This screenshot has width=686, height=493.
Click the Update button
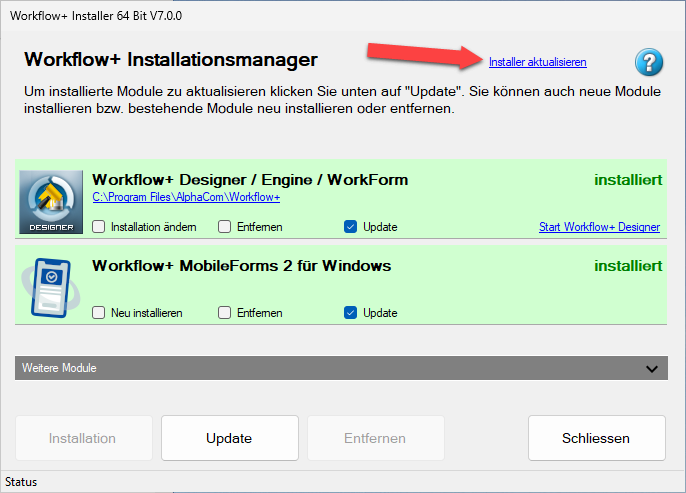click(x=230, y=438)
